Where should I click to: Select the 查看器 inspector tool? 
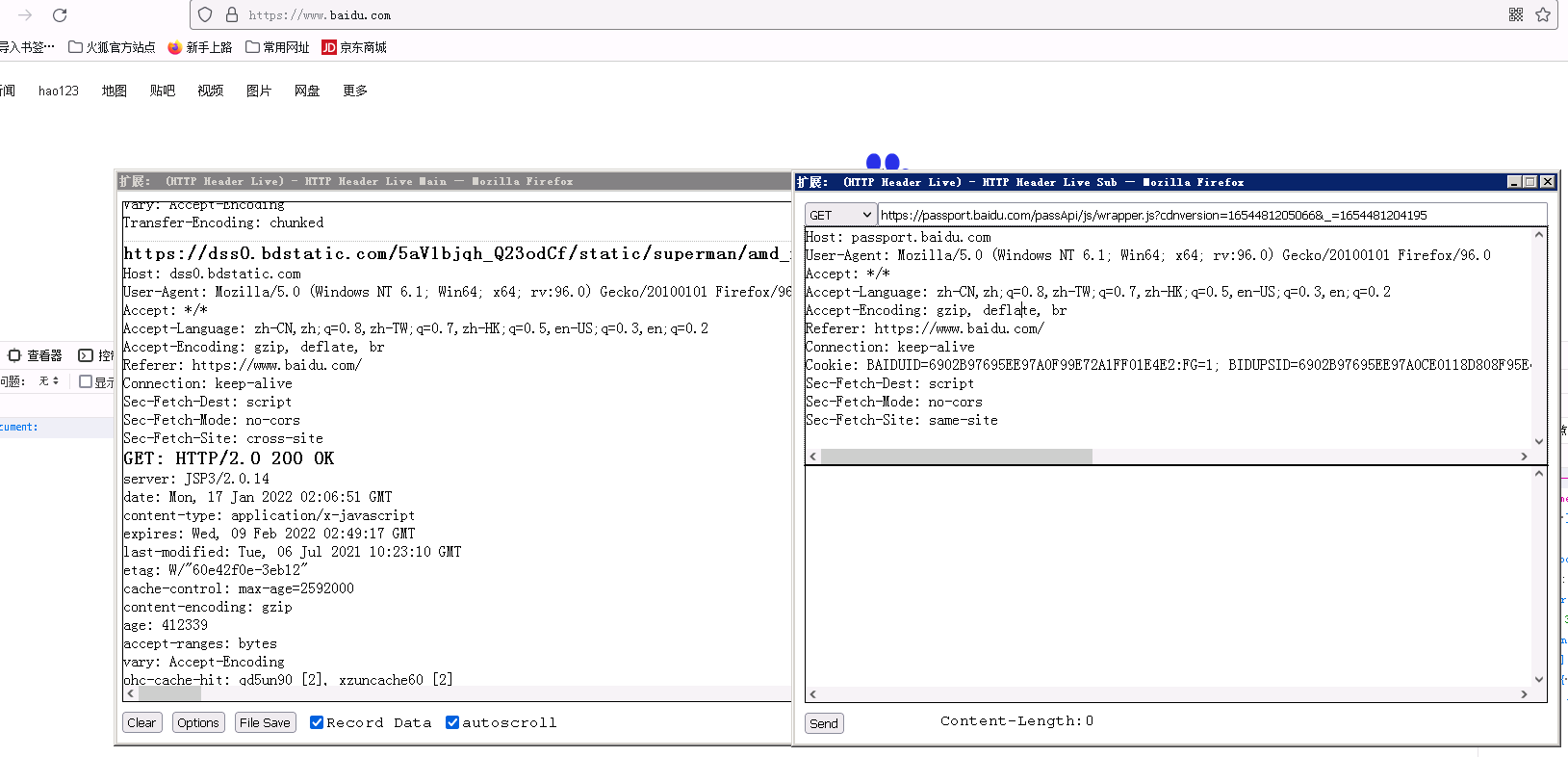tap(35, 355)
